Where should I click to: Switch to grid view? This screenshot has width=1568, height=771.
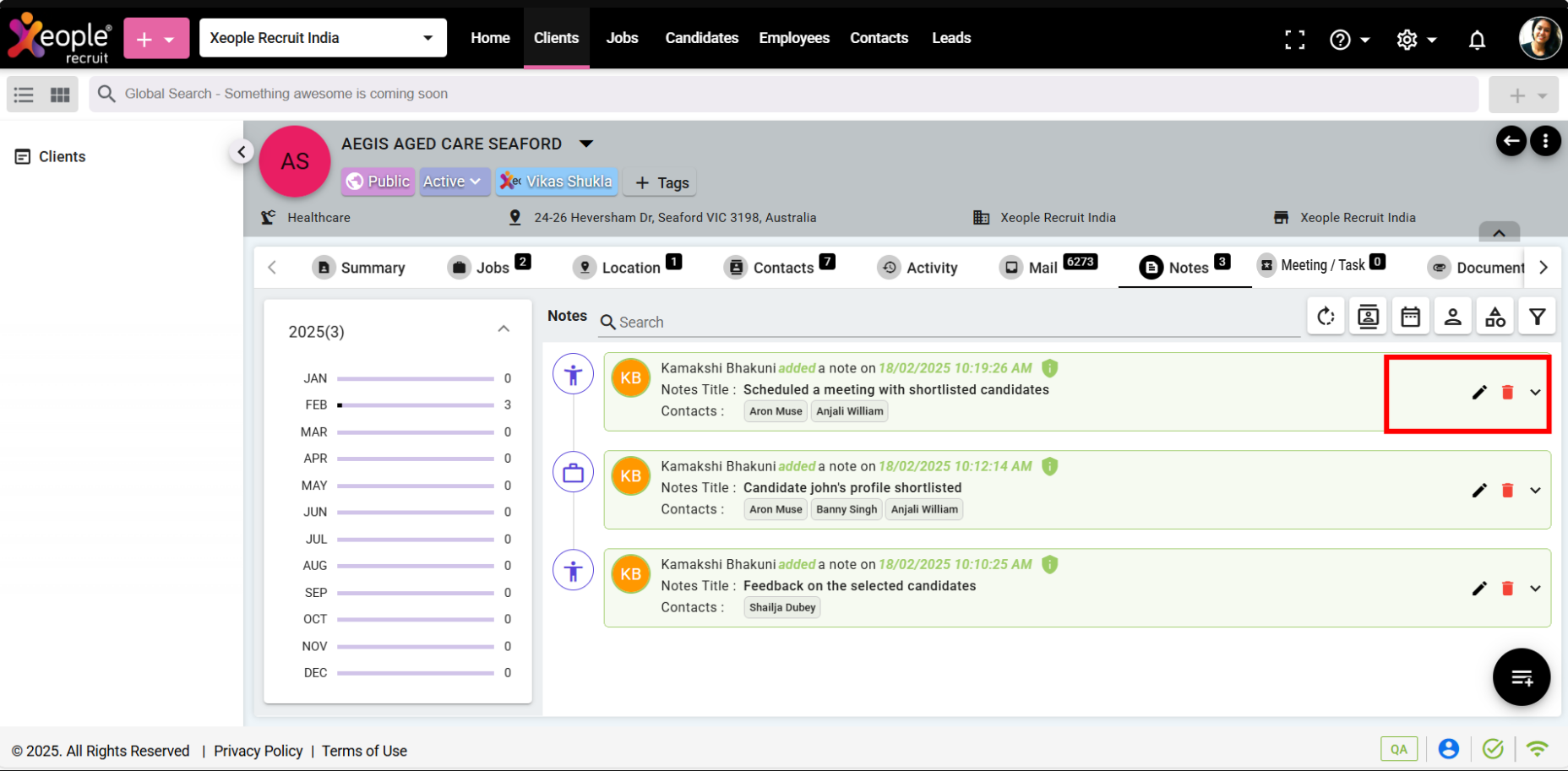tap(60, 95)
